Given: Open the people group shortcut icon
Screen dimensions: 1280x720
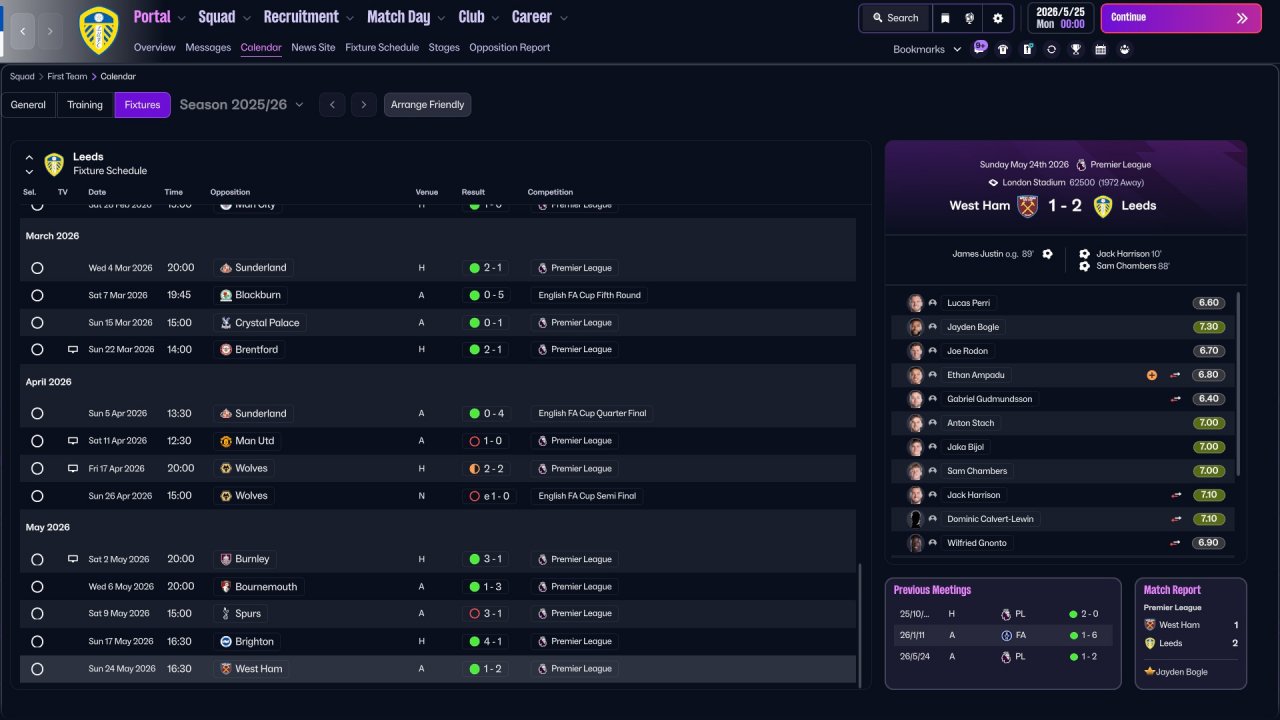Looking at the screenshot, I should pyautogui.click(x=1125, y=49).
